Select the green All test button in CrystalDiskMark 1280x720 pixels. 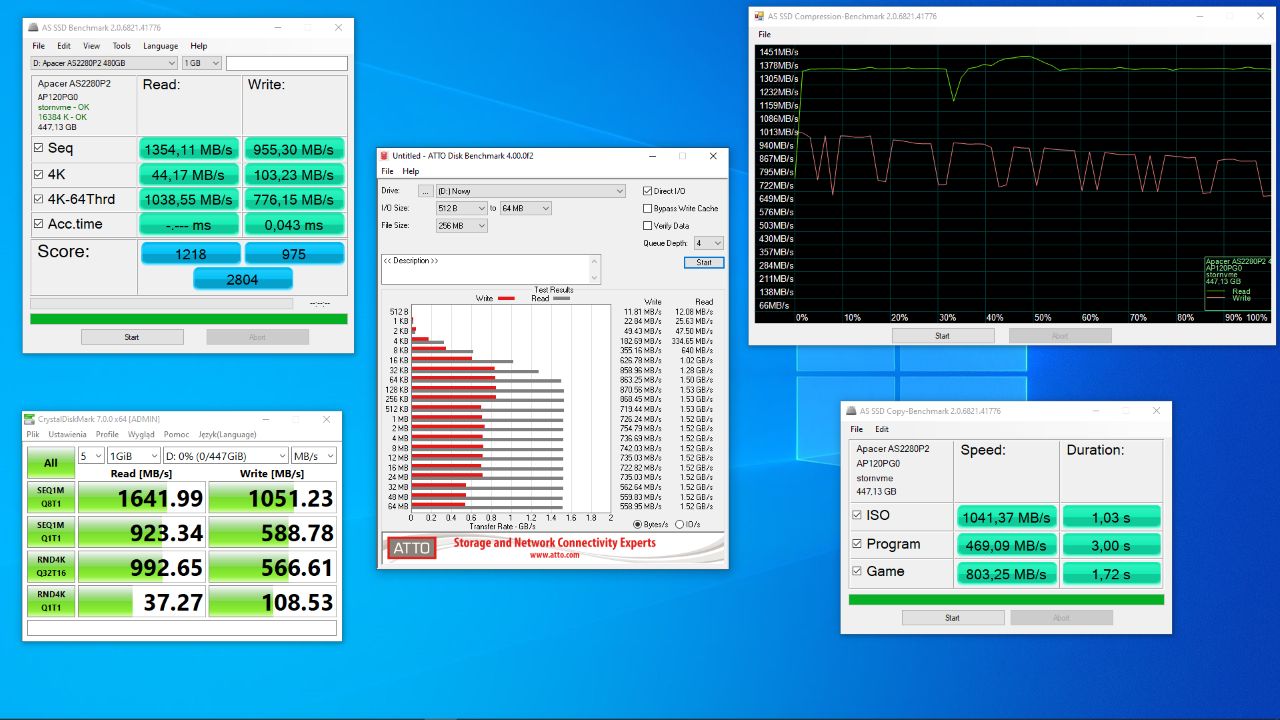49,462
